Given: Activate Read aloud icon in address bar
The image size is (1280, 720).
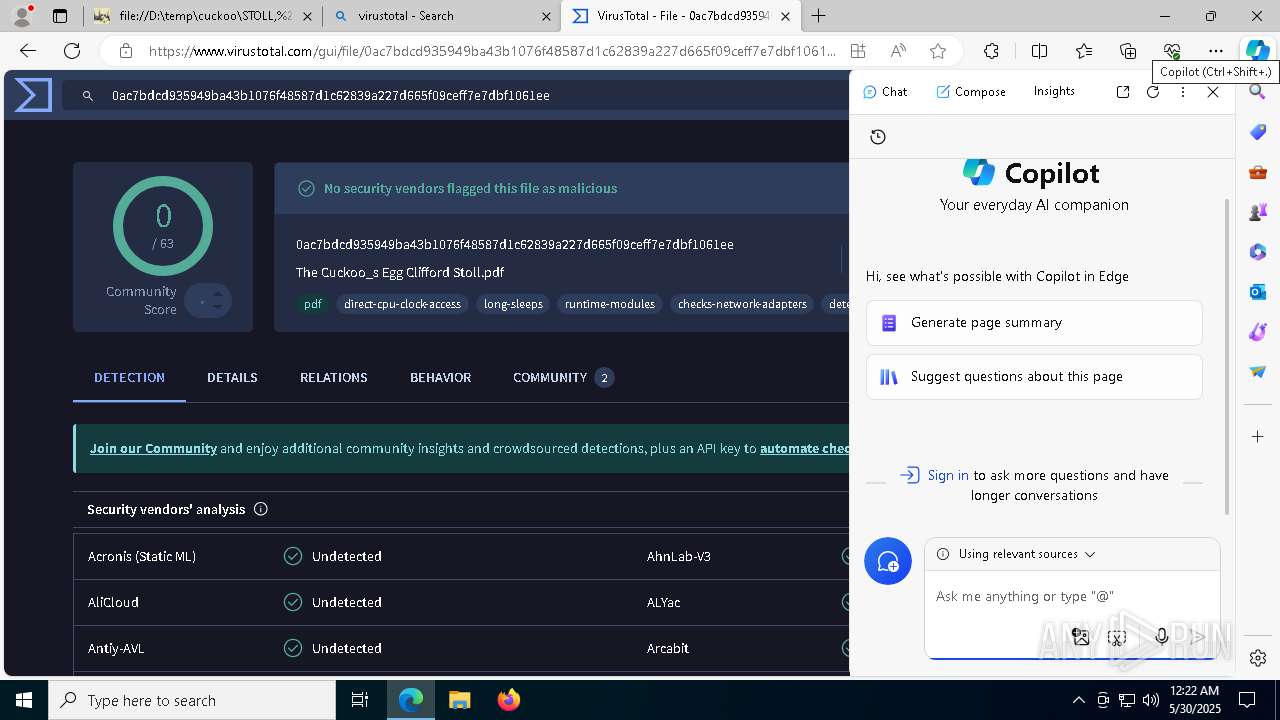Looking at the screenshot, I should (898, 51).
